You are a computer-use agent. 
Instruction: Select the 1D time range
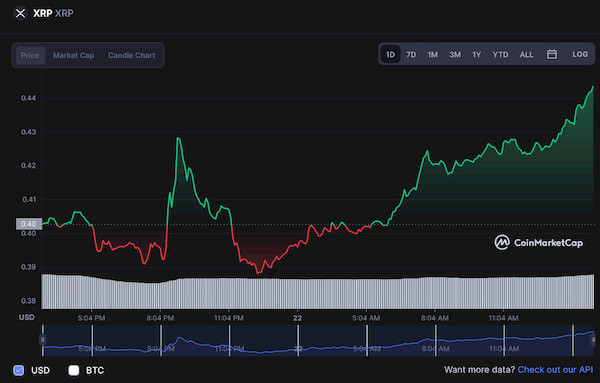(390, 54)
